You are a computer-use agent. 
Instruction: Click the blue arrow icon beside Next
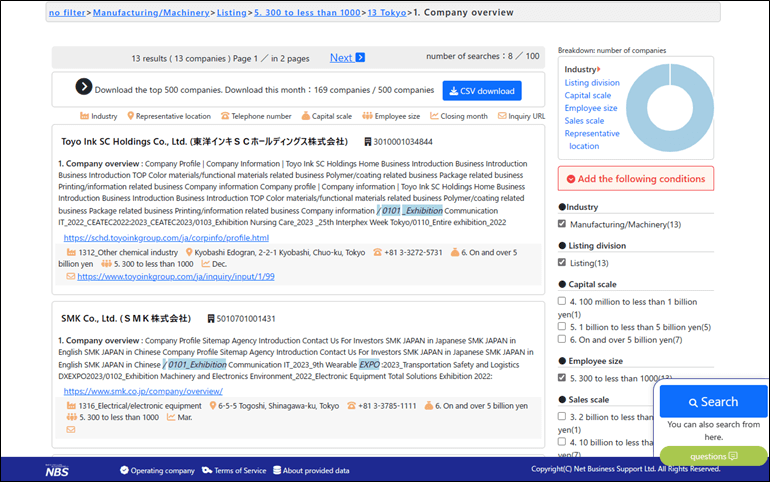pos(360,57)
